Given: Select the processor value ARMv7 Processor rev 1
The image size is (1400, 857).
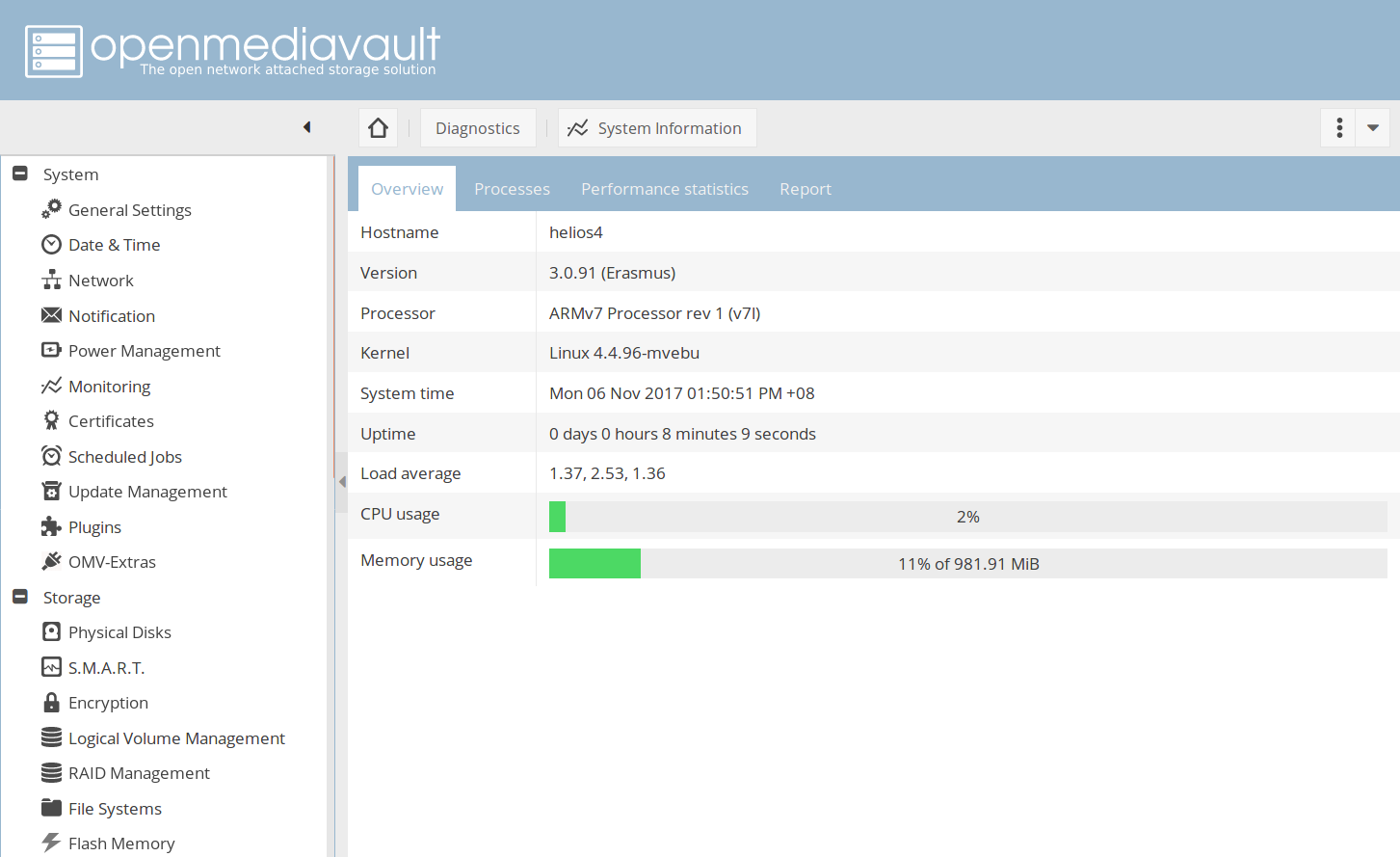Looking at the screenshot, I should tap(655, 313).
